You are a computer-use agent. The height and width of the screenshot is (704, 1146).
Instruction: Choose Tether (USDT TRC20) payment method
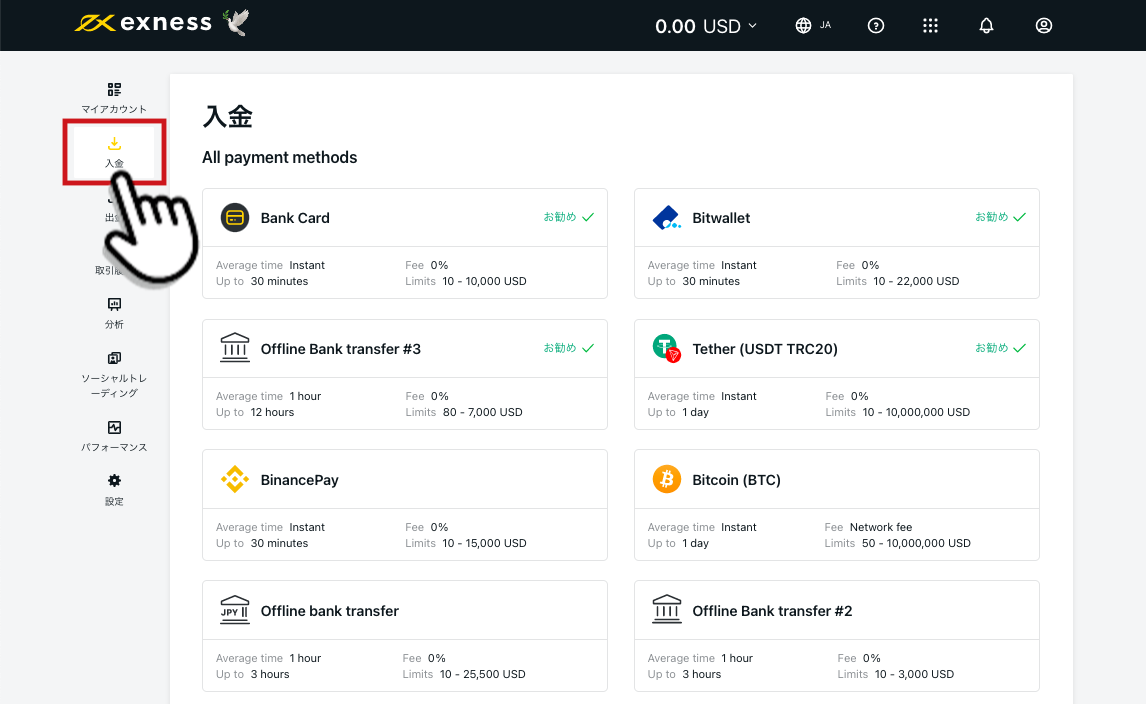[x=837, y=374]
